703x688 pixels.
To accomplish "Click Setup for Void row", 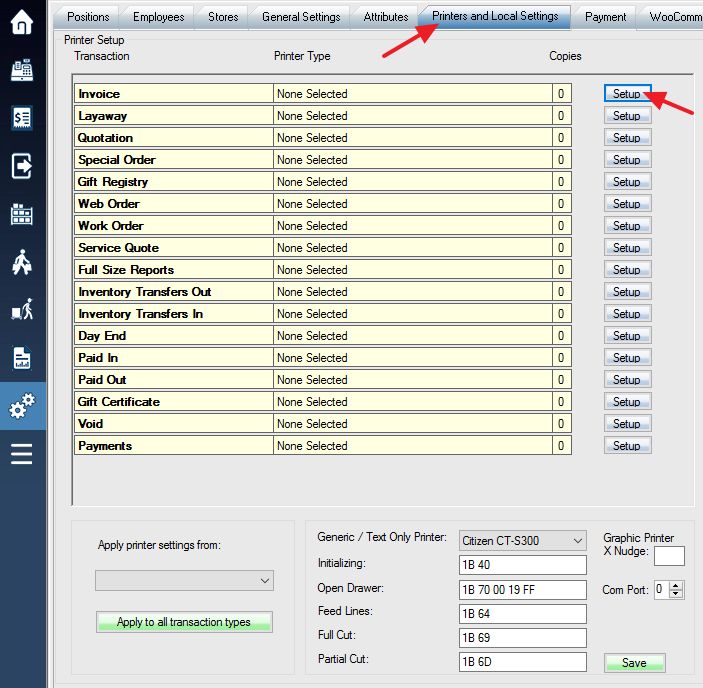I will point(627,423).
